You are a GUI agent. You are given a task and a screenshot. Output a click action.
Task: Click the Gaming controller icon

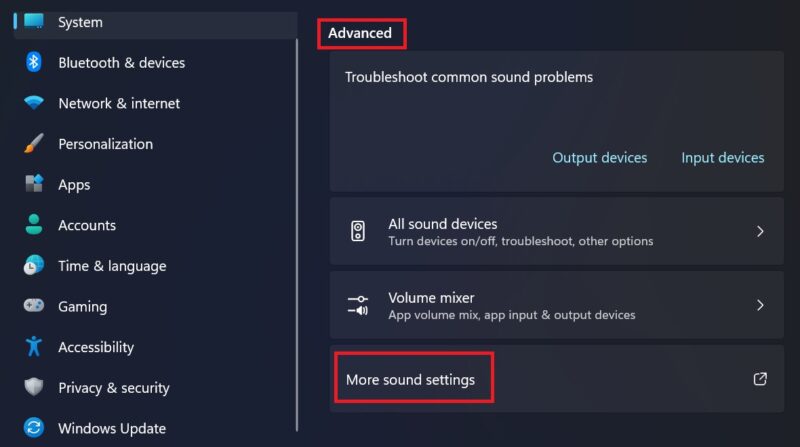tap(34, 306)
